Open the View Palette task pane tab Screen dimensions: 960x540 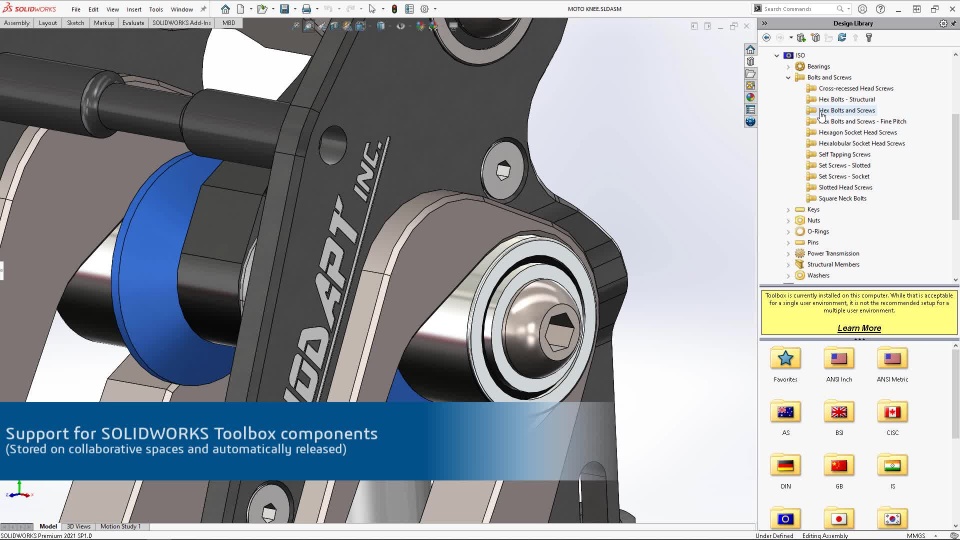click(x=750, y=86)
